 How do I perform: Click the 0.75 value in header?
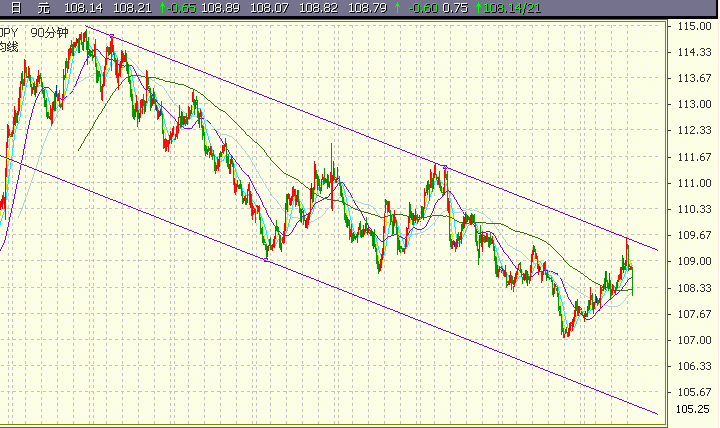(x=456, y=8)
